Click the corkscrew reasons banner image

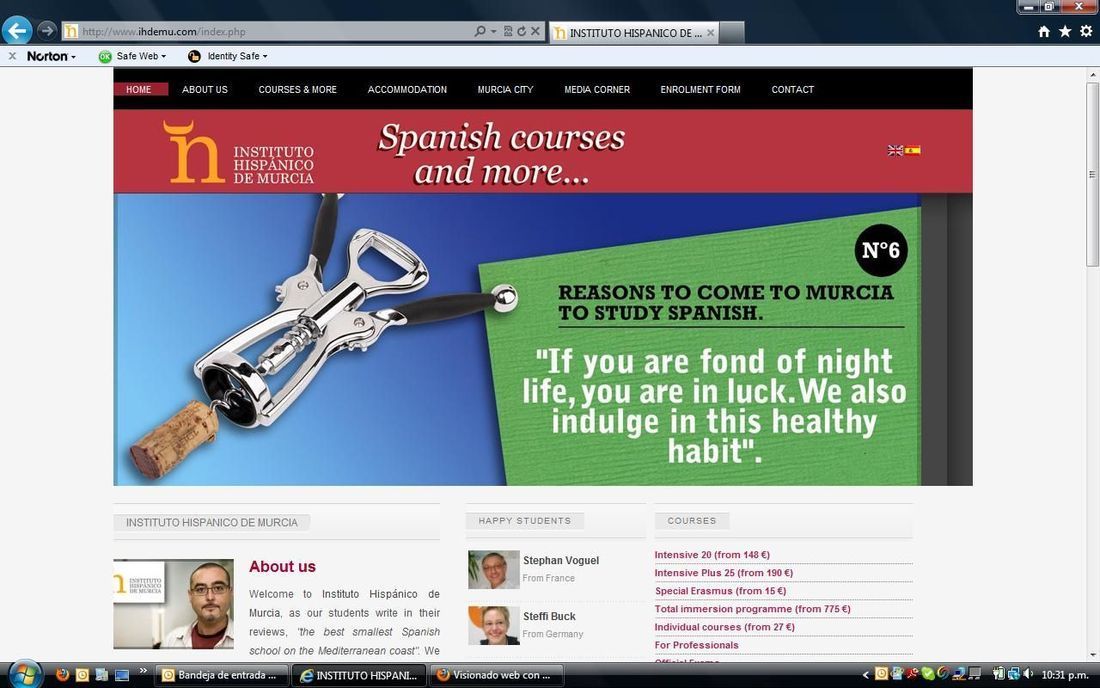click(517, 339)
